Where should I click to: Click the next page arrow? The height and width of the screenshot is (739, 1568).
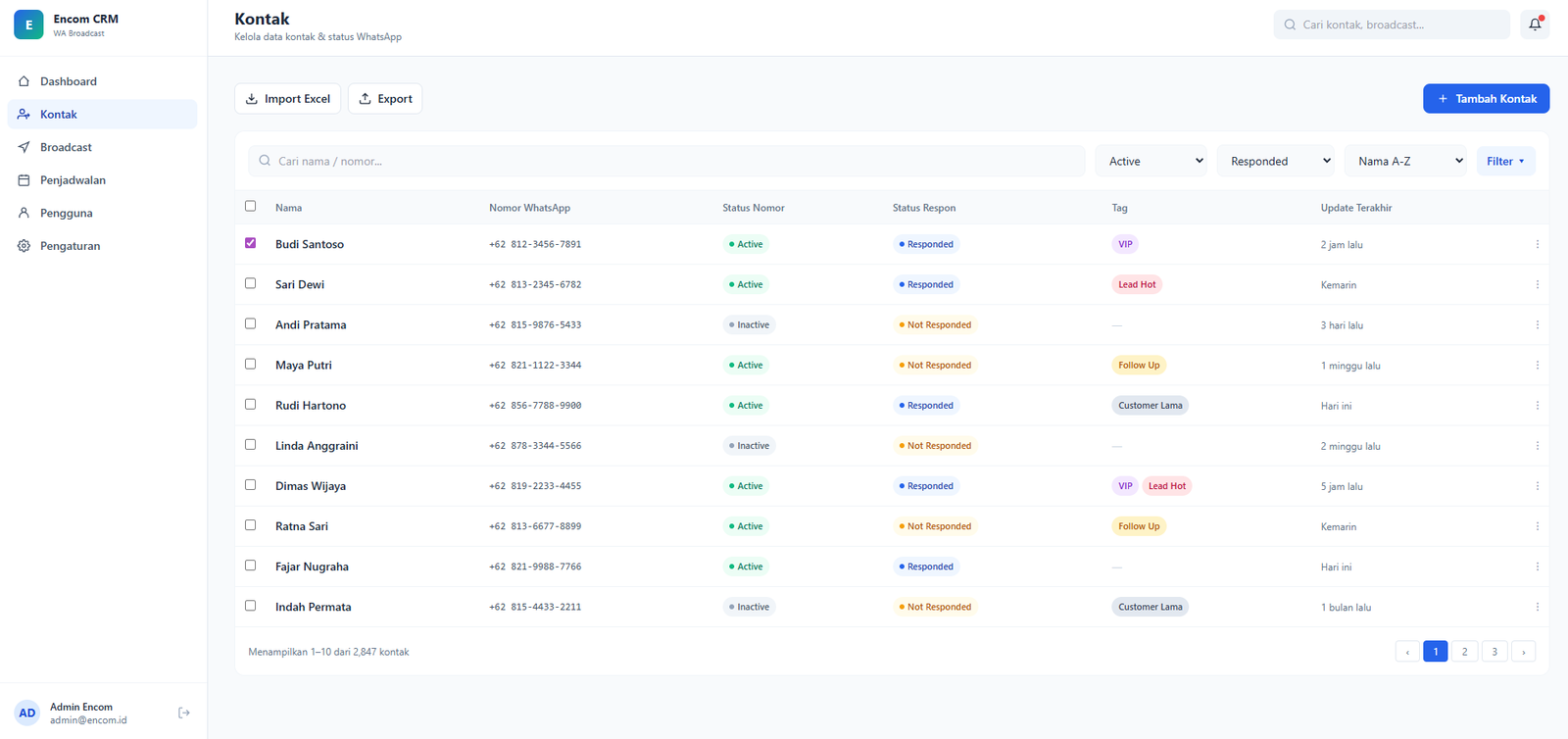(1524, 652)
